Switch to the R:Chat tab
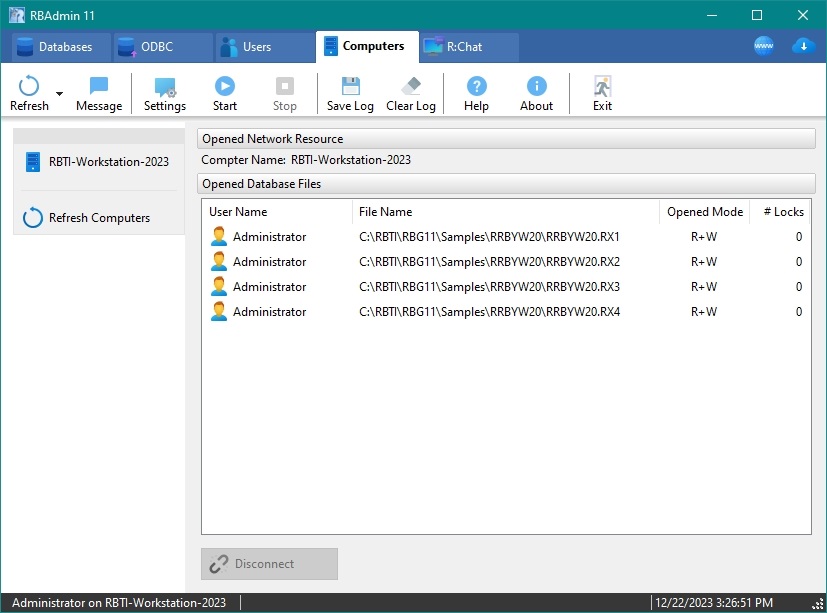The height and width of the screenshot is (613, 827). click(x=469, y=47)
